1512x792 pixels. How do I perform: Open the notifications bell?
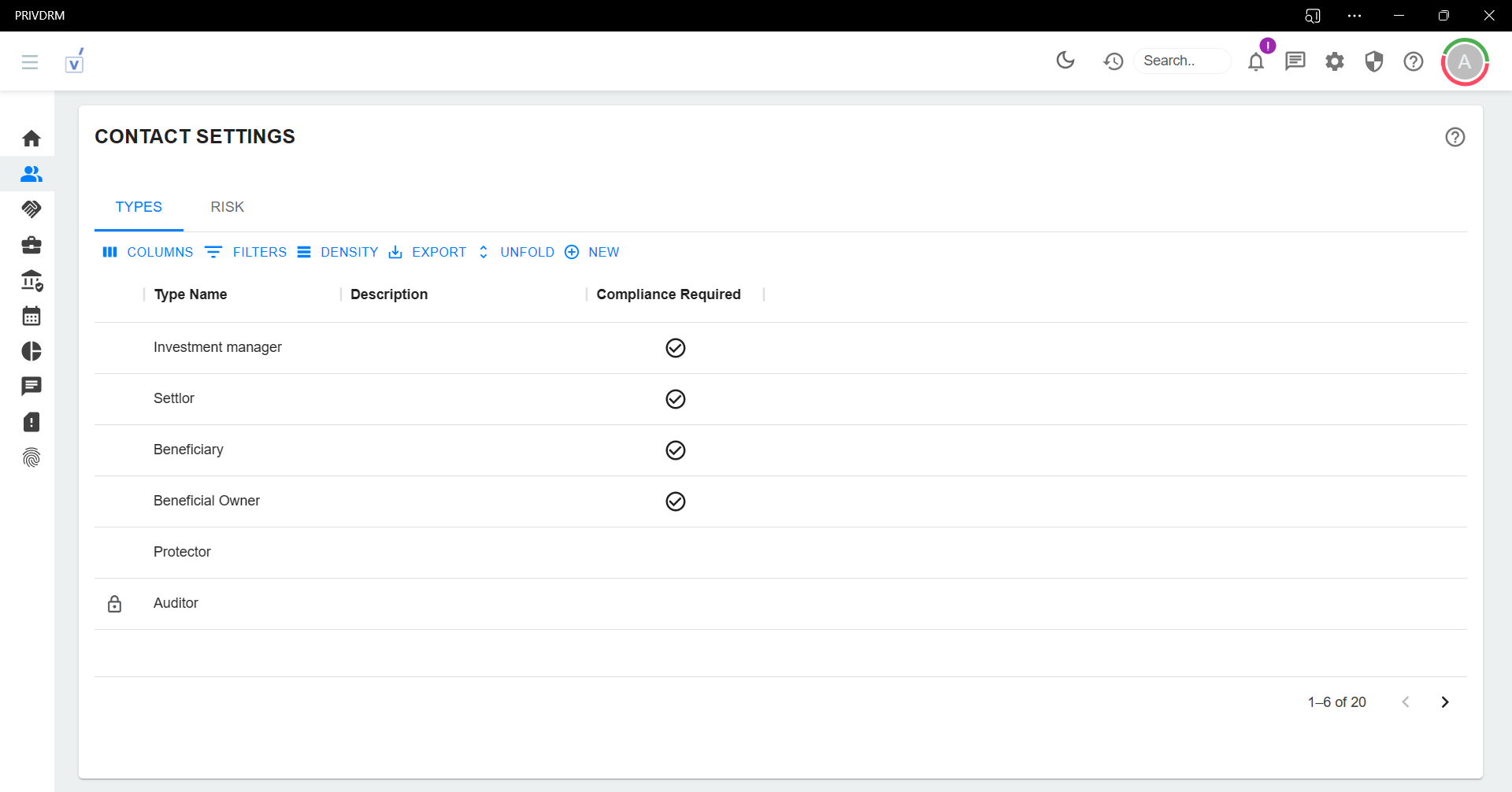click(x=1256, y=61)
